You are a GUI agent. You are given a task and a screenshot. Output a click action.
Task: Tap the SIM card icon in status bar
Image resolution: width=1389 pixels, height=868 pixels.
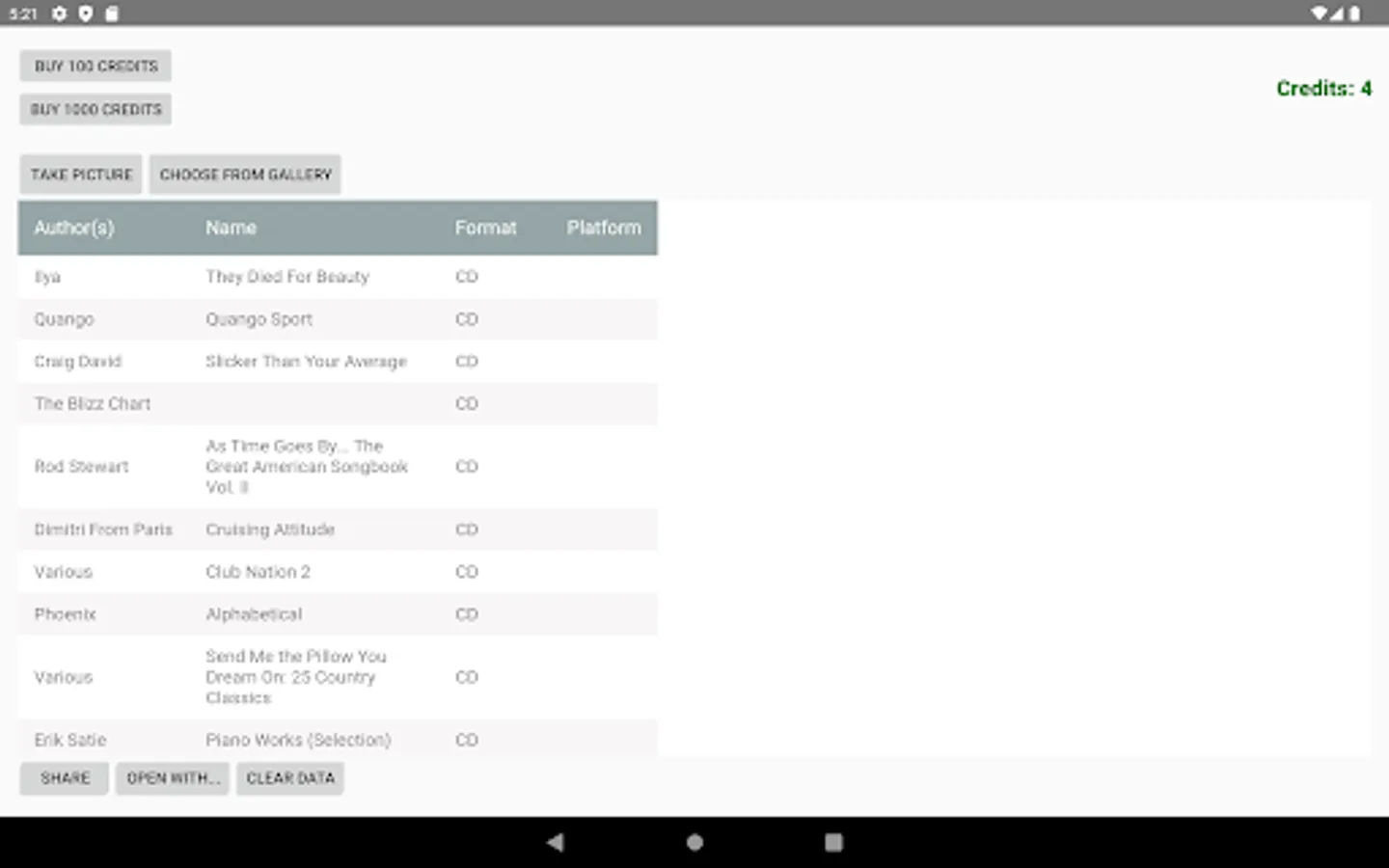click(110, 14)
